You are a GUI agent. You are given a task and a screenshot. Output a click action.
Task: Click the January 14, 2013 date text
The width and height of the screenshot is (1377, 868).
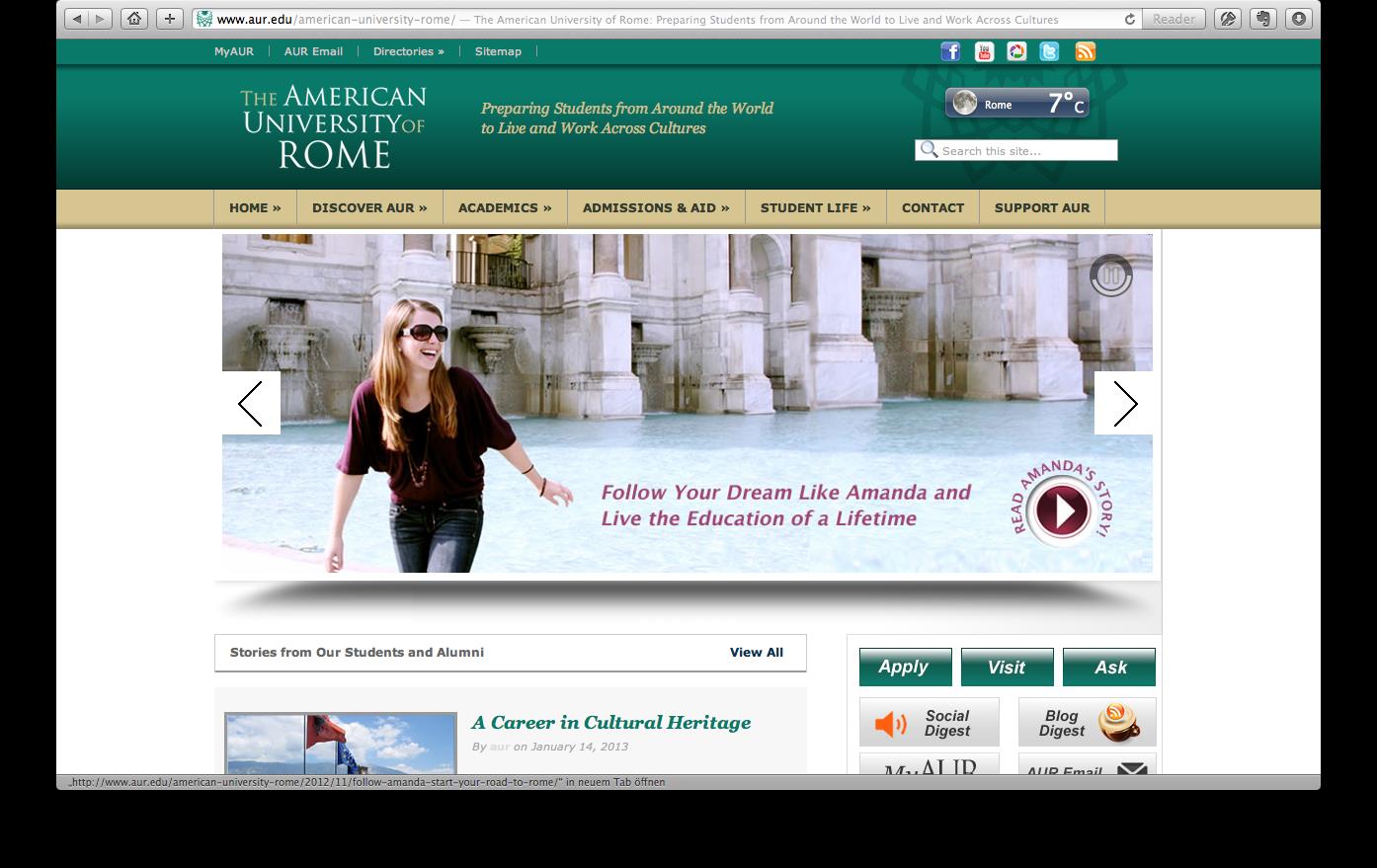click(x=579, y=747)
